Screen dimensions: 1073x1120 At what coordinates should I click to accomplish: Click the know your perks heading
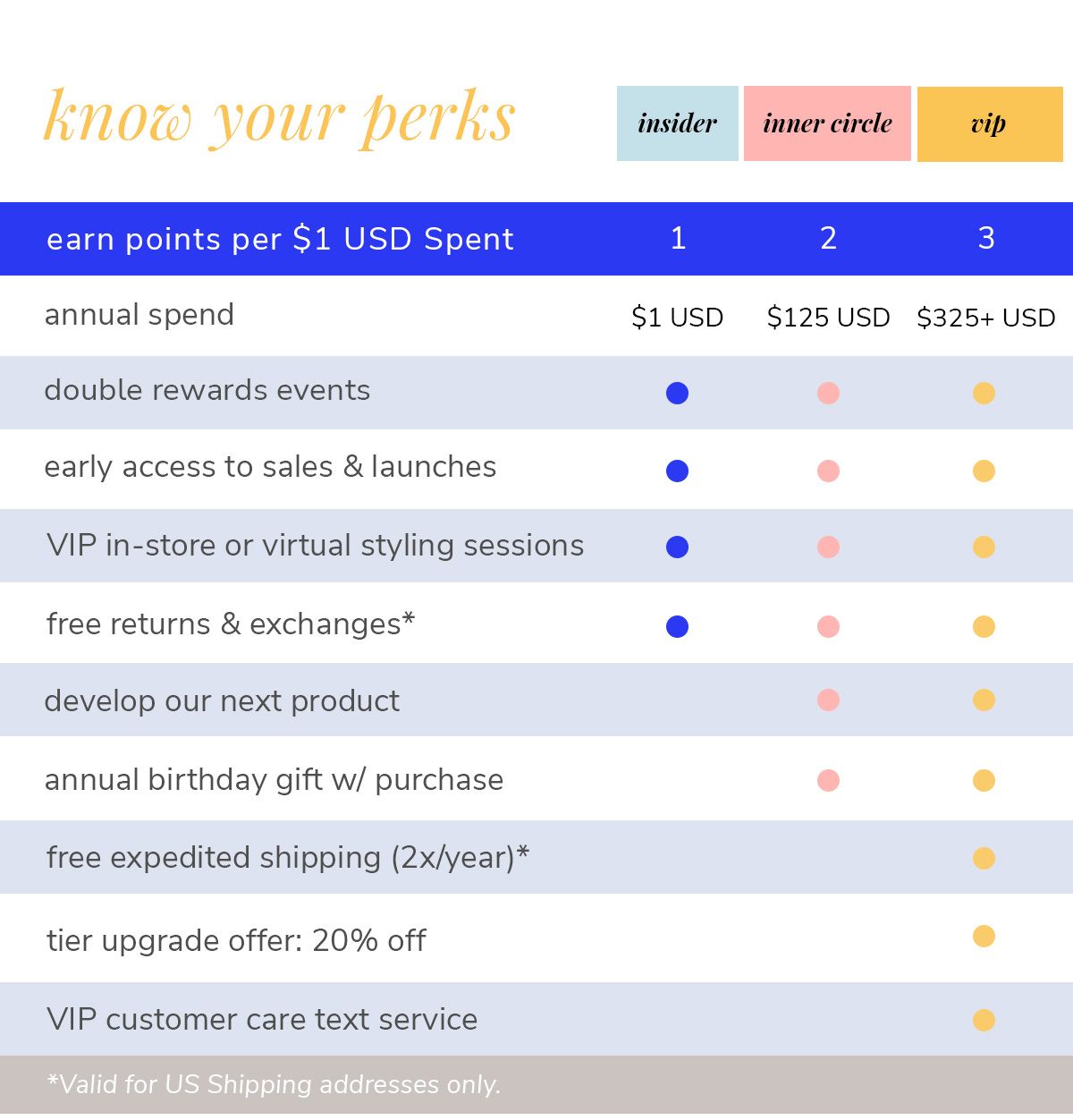click(x=279, y=118)
